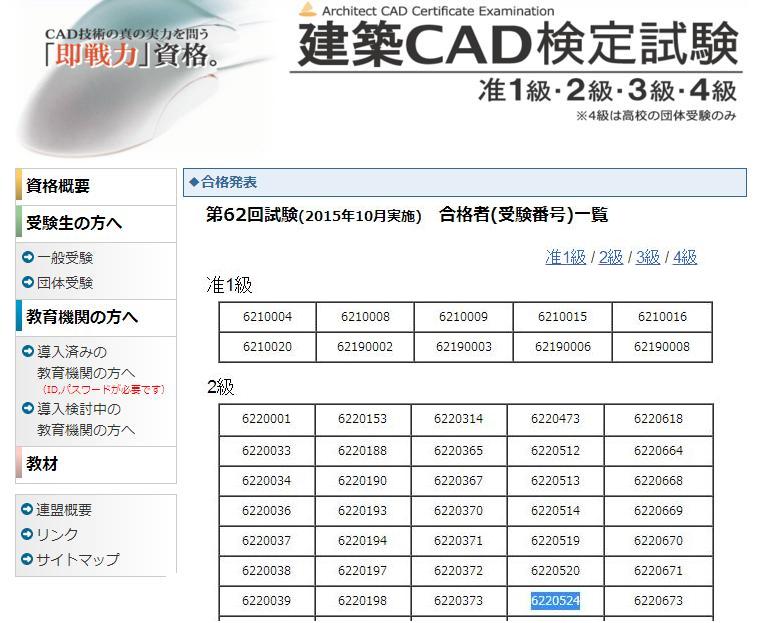Click the 2級 table heading

[x=221, y=386]
